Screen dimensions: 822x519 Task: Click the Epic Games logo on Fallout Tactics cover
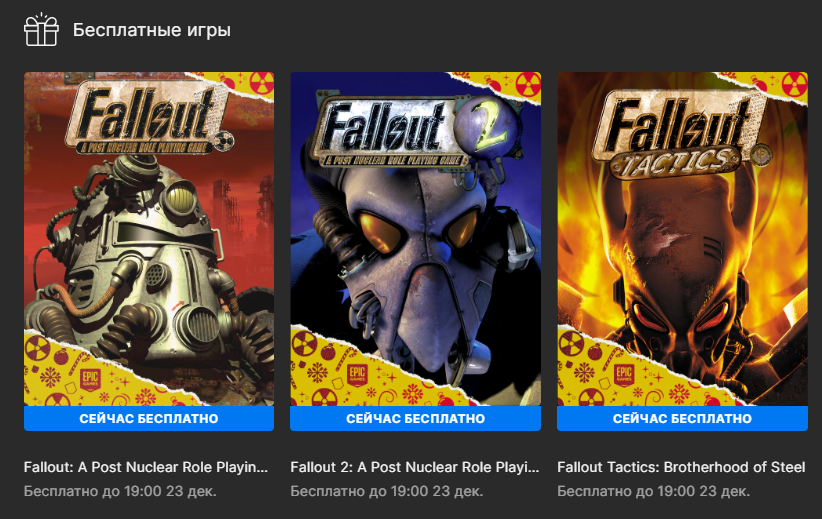tap(623, 375)
